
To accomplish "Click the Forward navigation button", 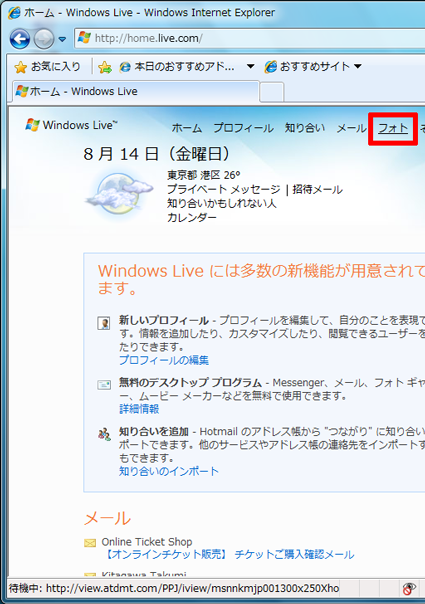I will [44, 39].
